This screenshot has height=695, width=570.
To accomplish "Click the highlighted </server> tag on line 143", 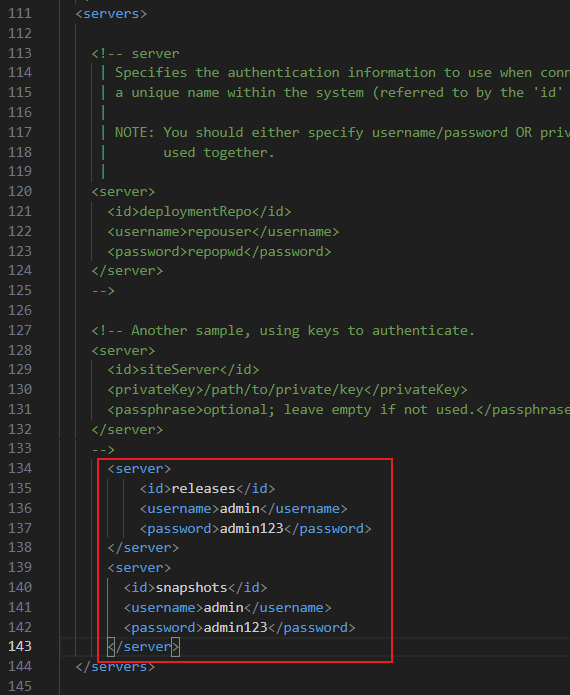I will pos(143,647).
